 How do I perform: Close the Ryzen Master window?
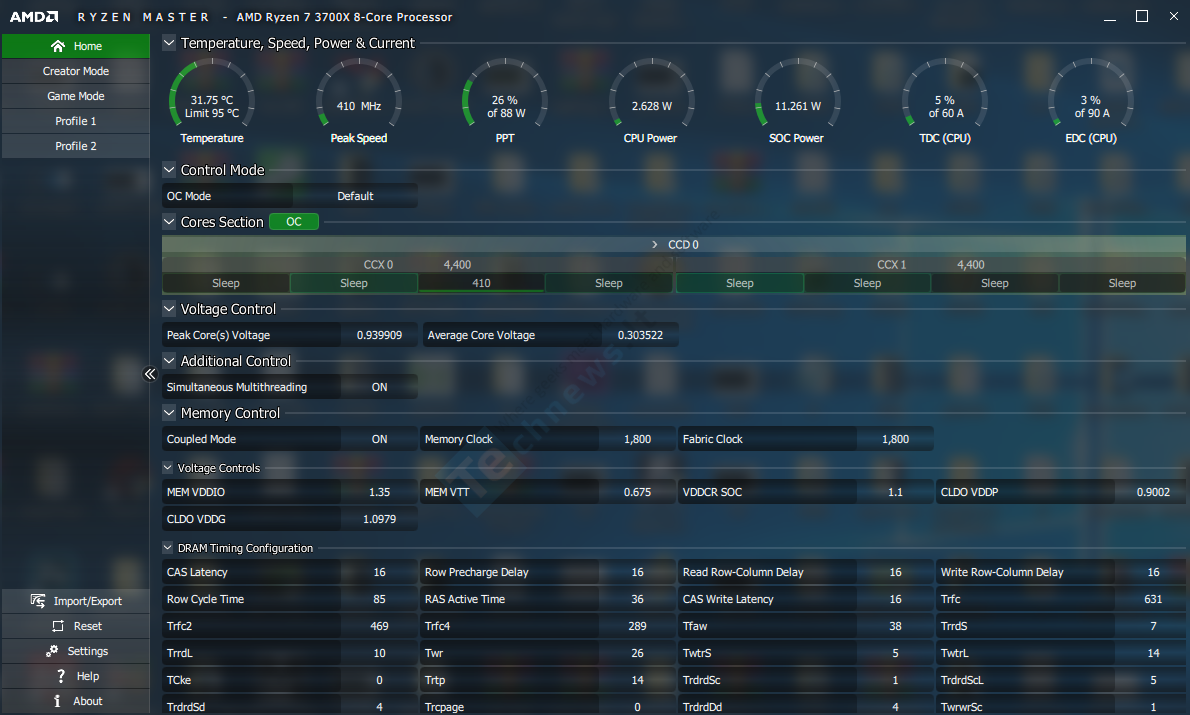(x=1173, y=16)
